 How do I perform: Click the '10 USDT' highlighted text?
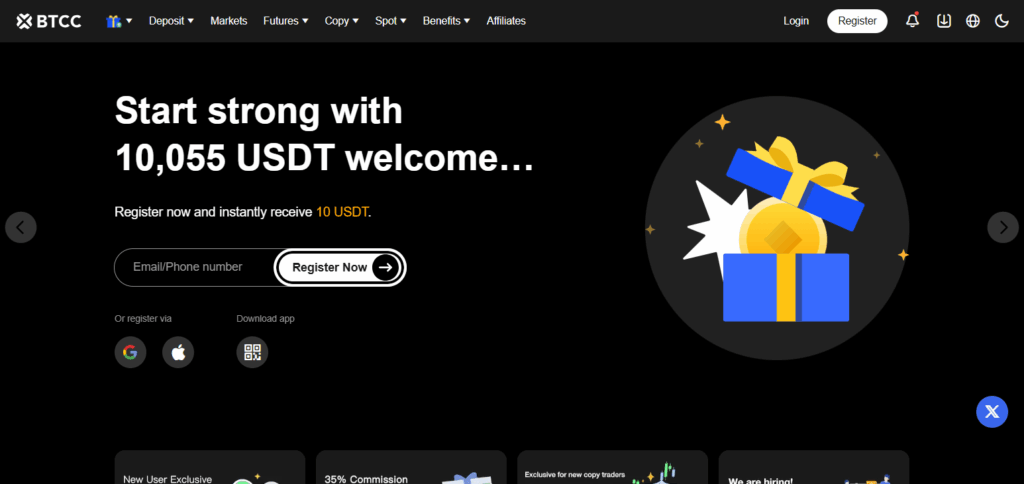342,212
